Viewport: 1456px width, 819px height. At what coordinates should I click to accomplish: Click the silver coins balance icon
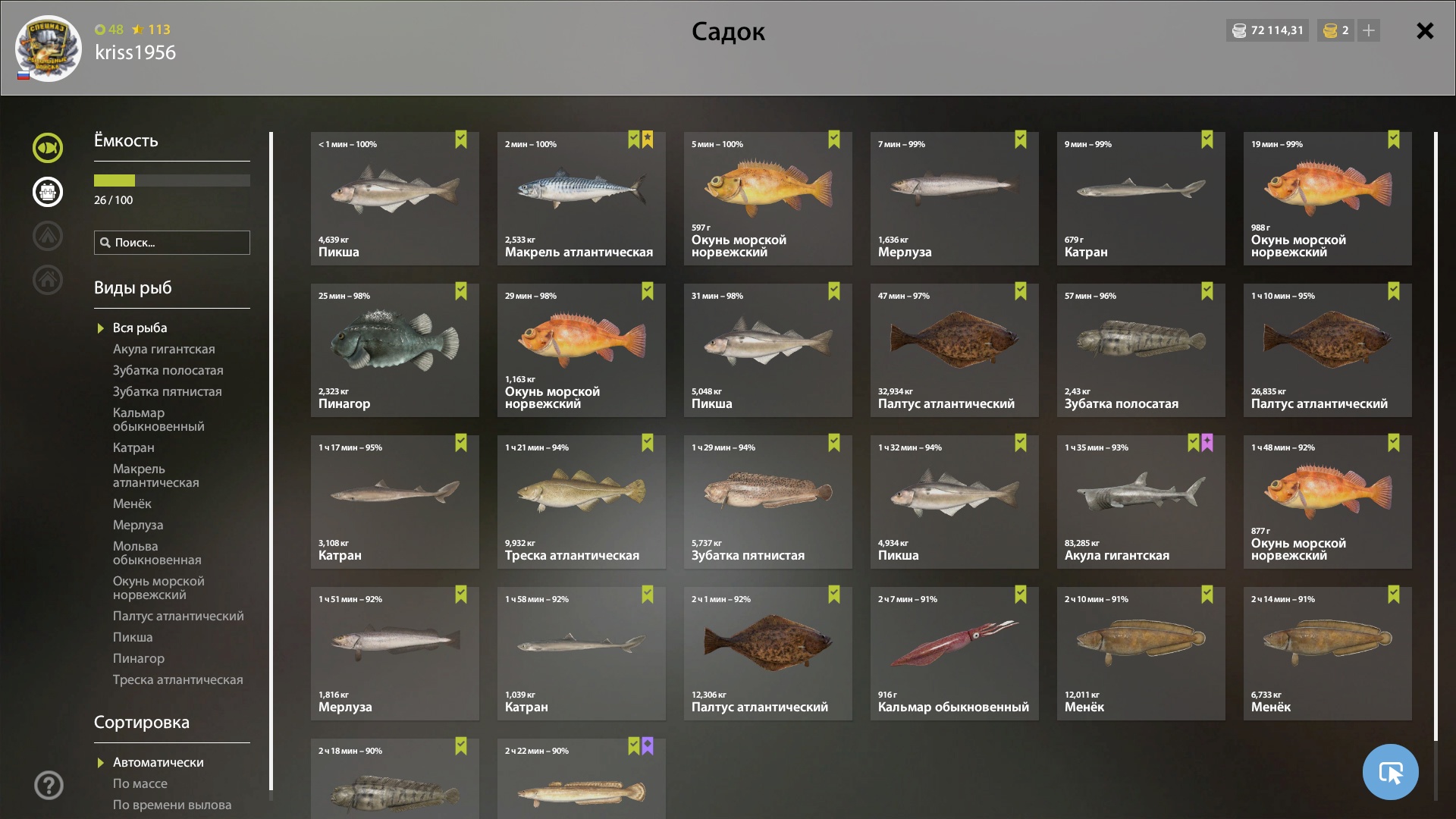pyautogui.click(x=1239, y=30)
